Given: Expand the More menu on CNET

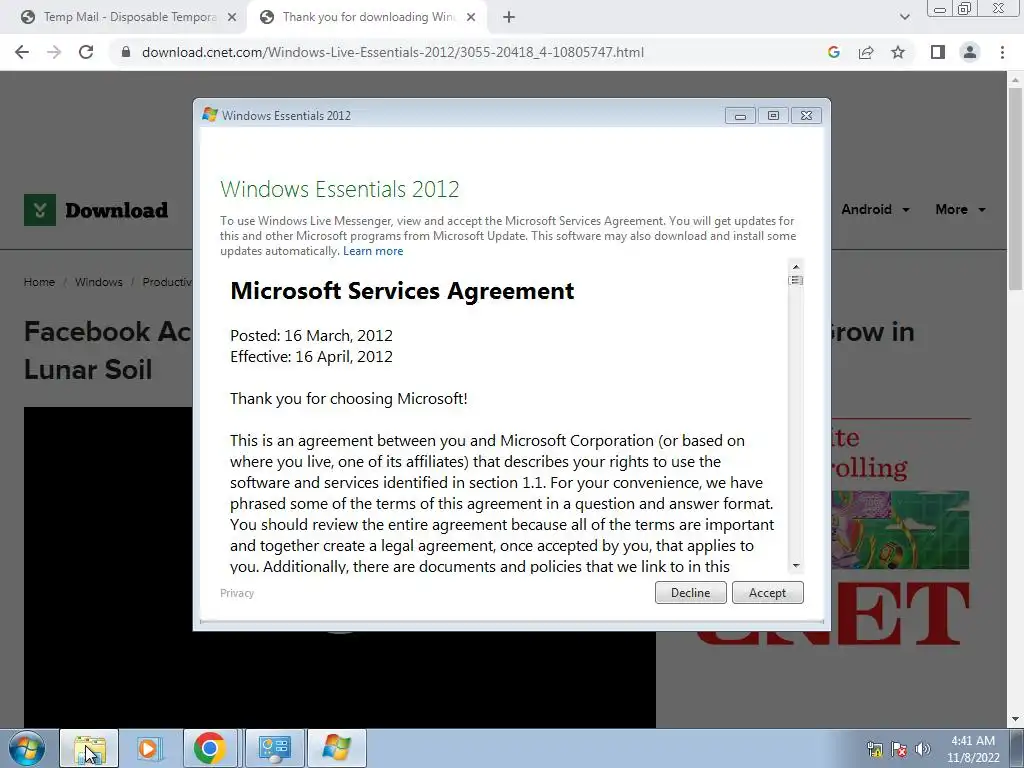Looking at the screenshot, I should pos(960,209).
